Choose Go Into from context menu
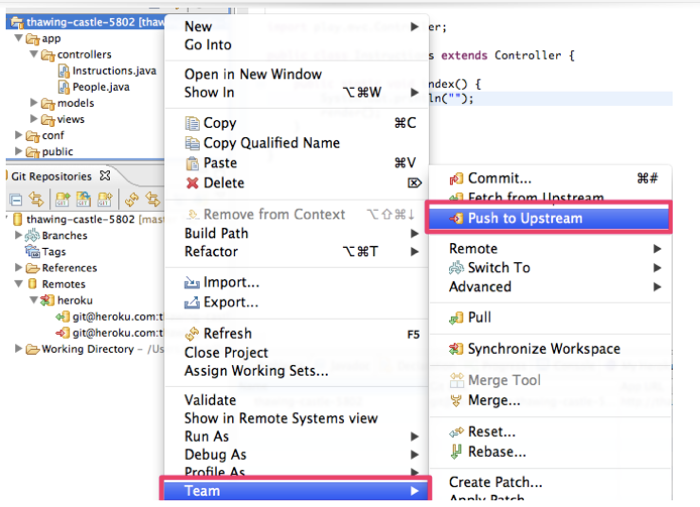This screenshot has height=507, width=700. pos(296,45)
